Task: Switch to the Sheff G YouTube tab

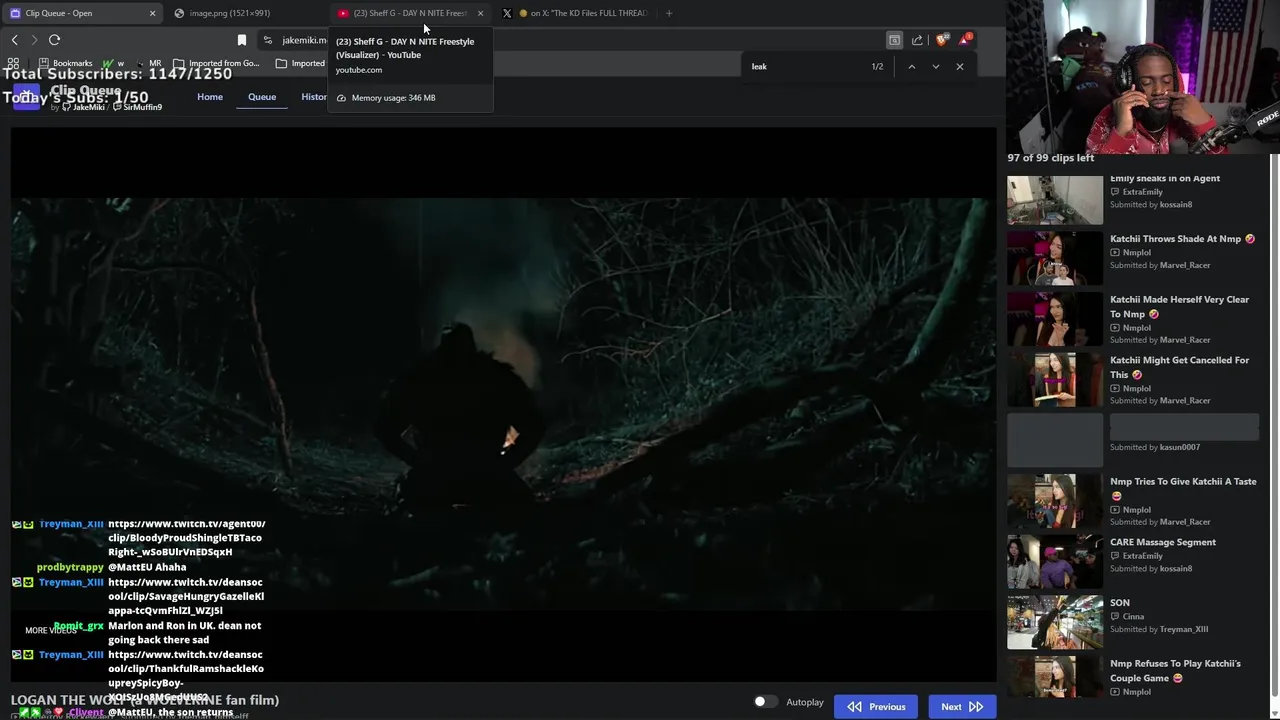Action: coord(409,13)
